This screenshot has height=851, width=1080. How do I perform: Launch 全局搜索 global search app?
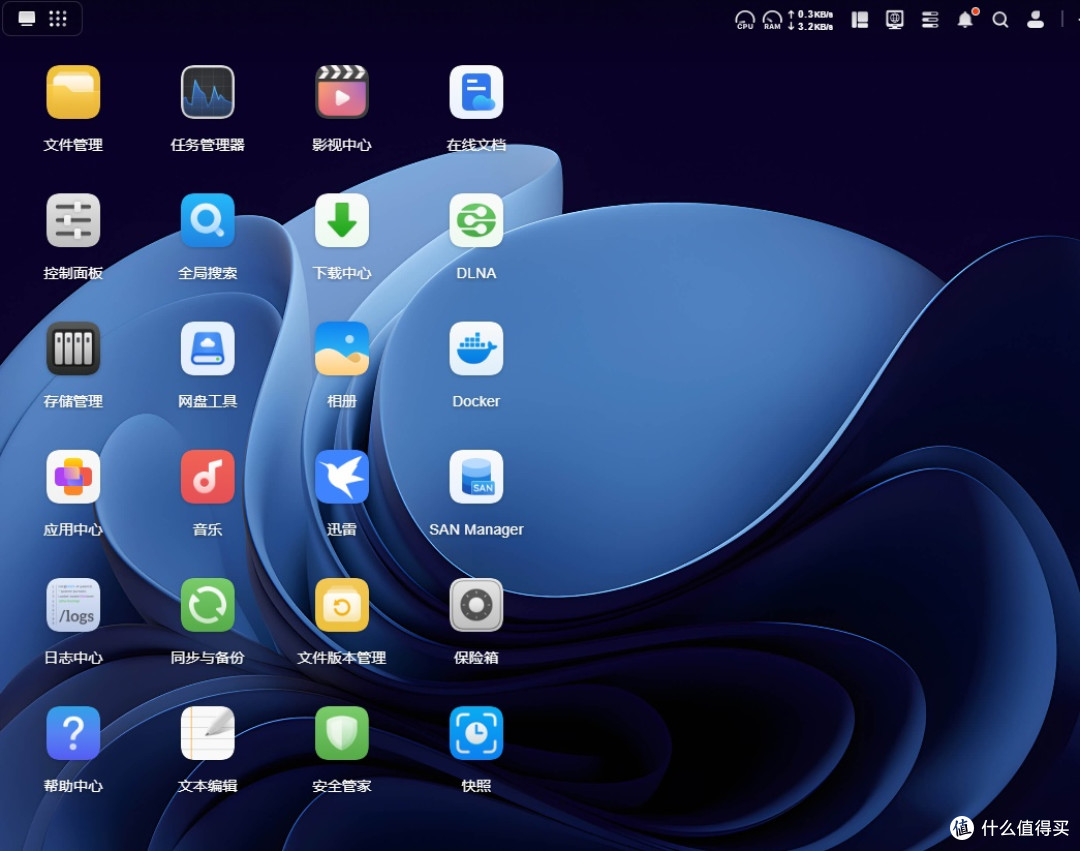(207, 220)
